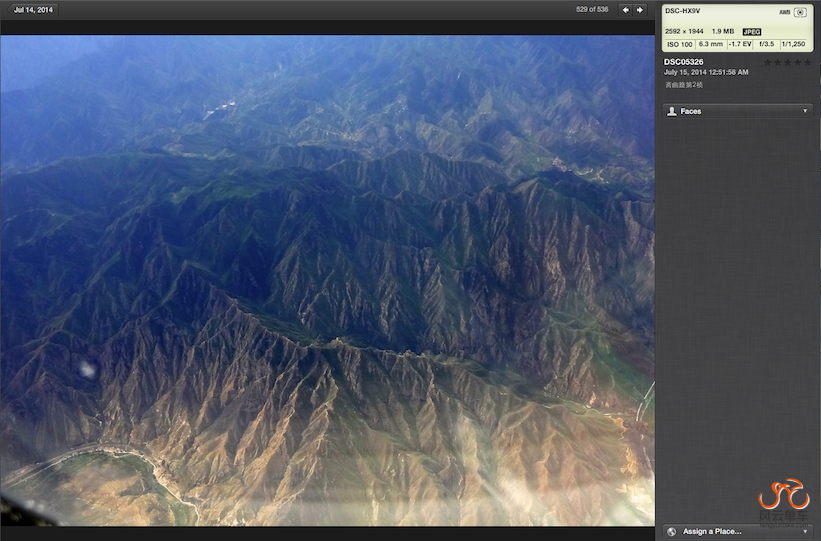The width and height of the screenshot is (821, 541).
Task: Click the JPEG format badge
Action: (751, 31)
